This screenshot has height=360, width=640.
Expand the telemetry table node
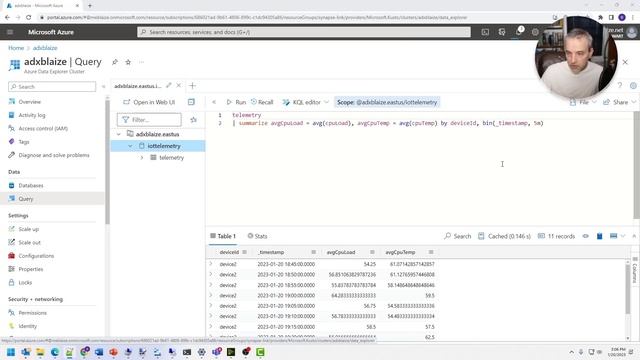tap(142, 158)
